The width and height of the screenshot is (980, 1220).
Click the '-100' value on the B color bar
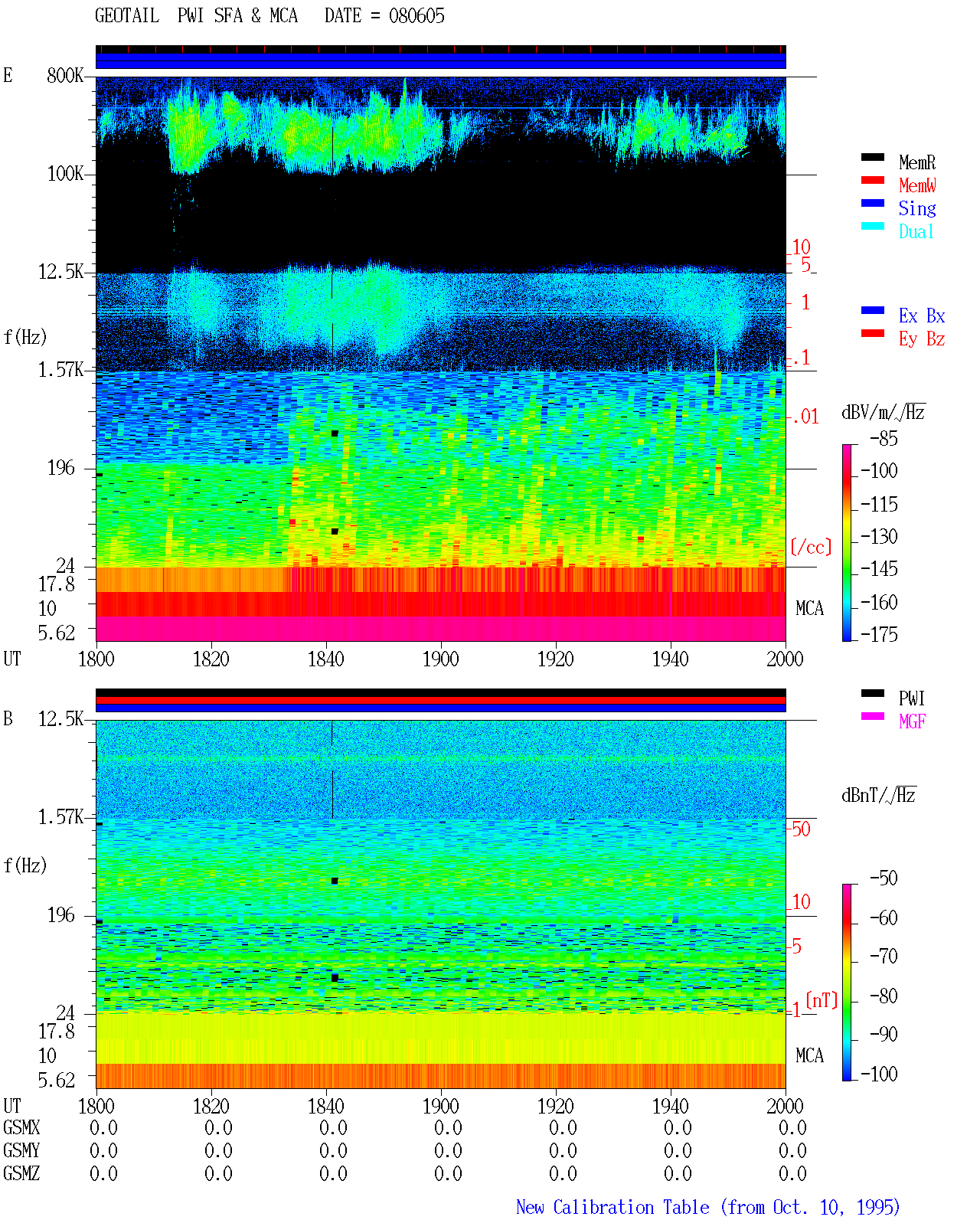(879, 1074)
